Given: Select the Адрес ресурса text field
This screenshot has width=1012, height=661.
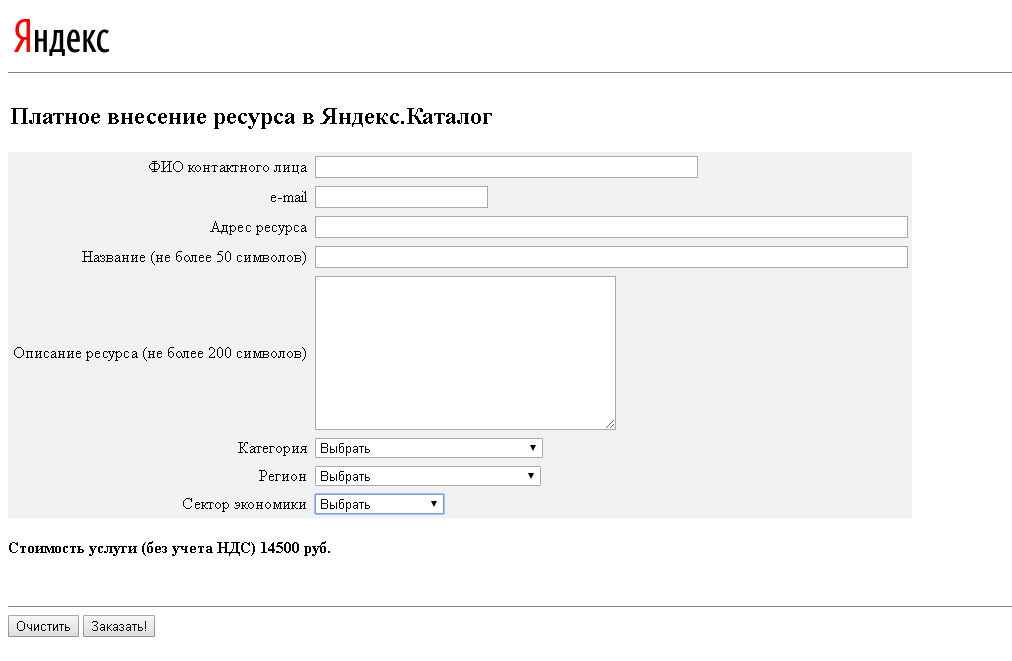Looking at the screenshot, I should point(611,227).
